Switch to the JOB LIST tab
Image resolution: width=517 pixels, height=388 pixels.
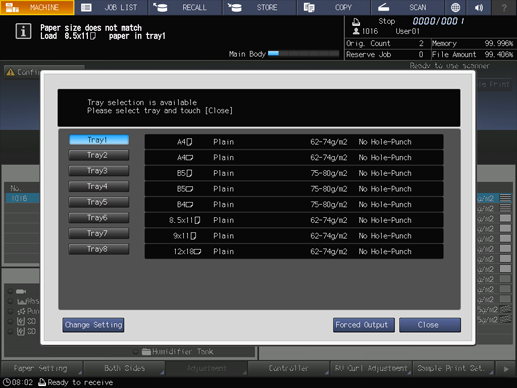(x=111, y=7)
